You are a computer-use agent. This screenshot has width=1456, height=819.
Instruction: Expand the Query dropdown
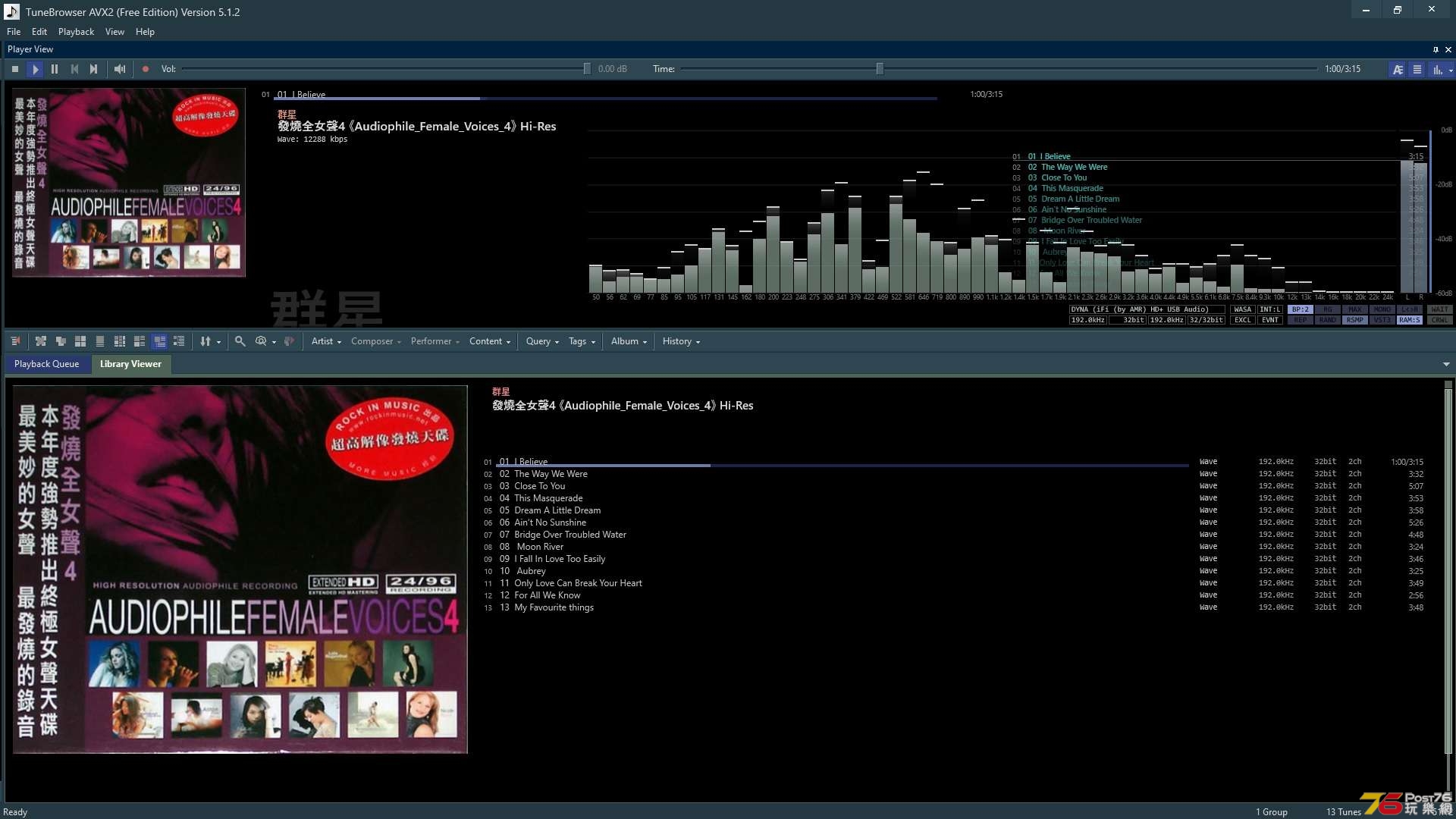point(542,341)
